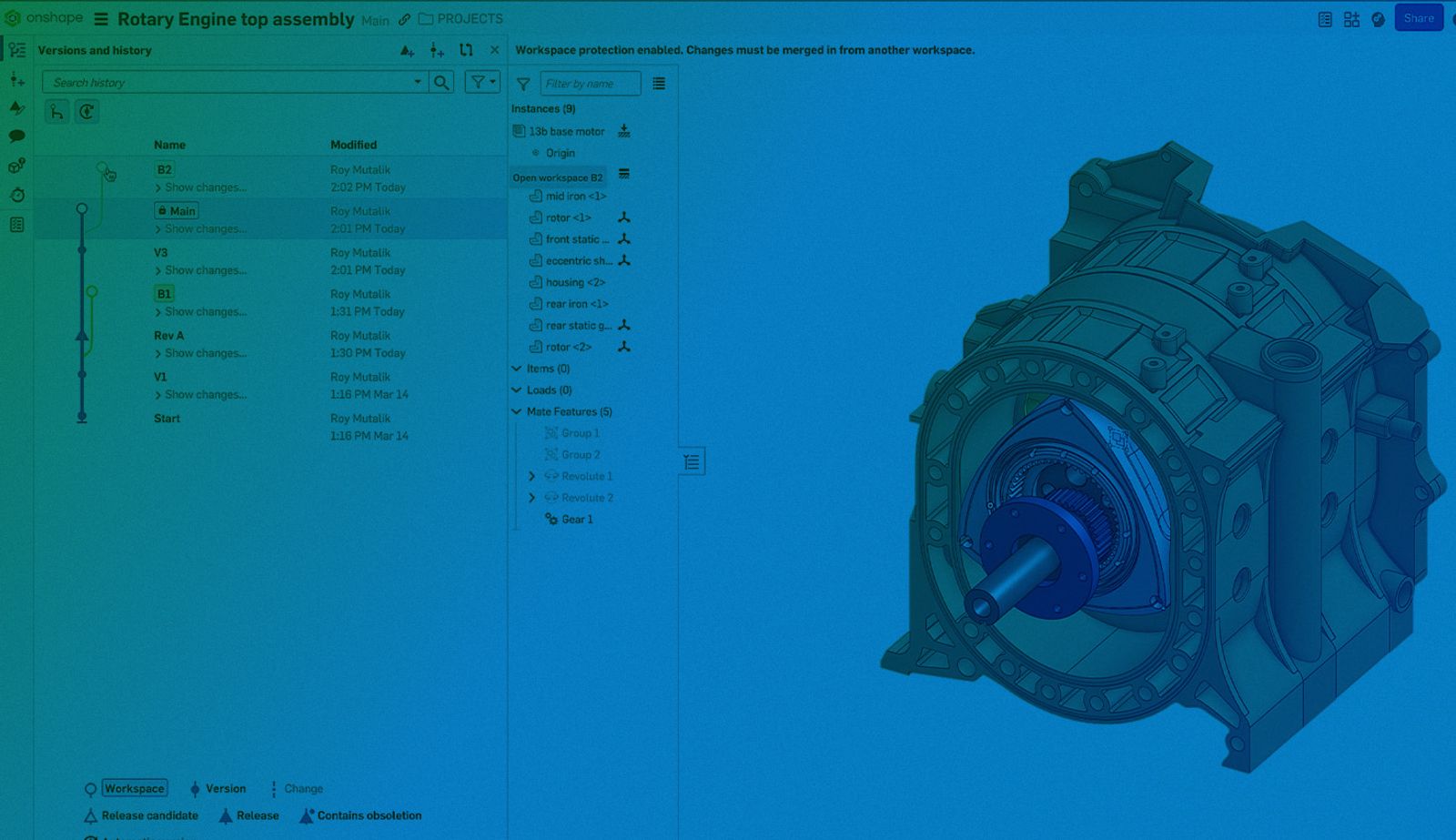Toggle the Workspace legend filter
Screen dimensions: 1456x840
(134, 789)
